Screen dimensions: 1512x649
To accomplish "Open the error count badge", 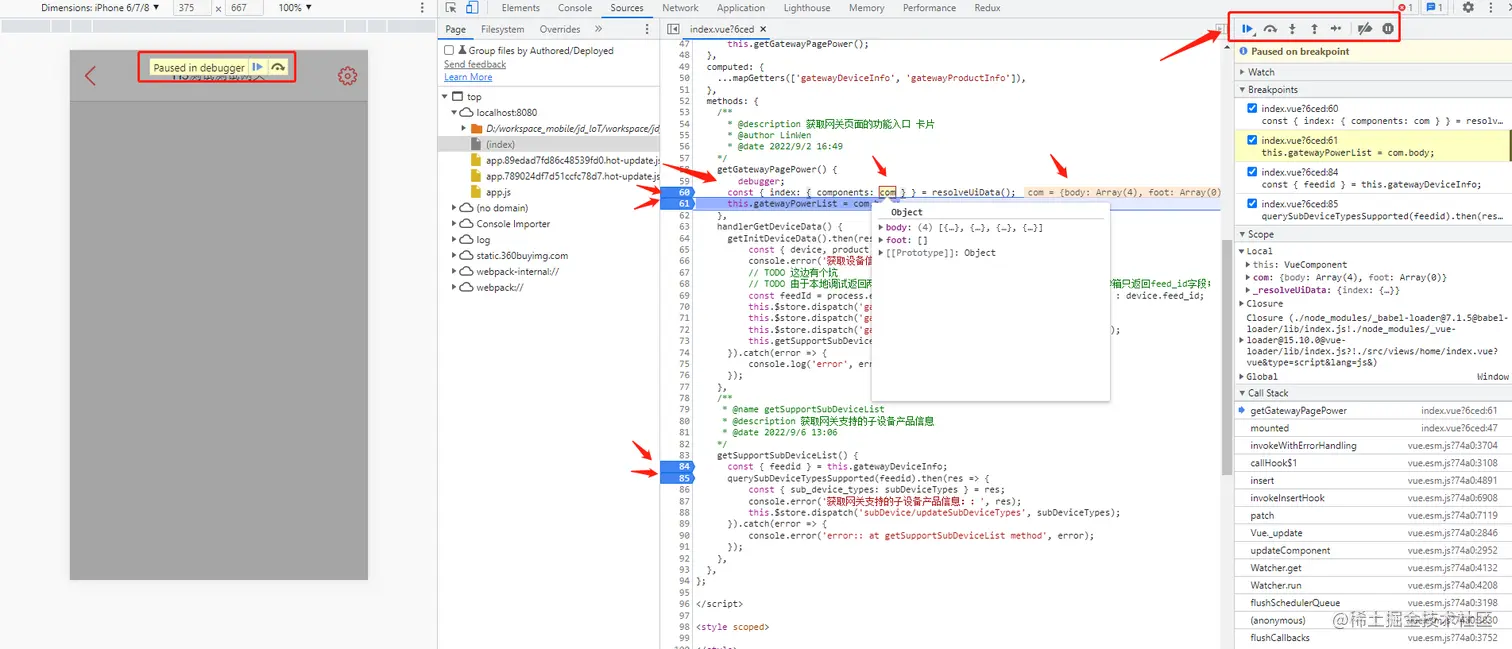I will [x=1405, y=7].
